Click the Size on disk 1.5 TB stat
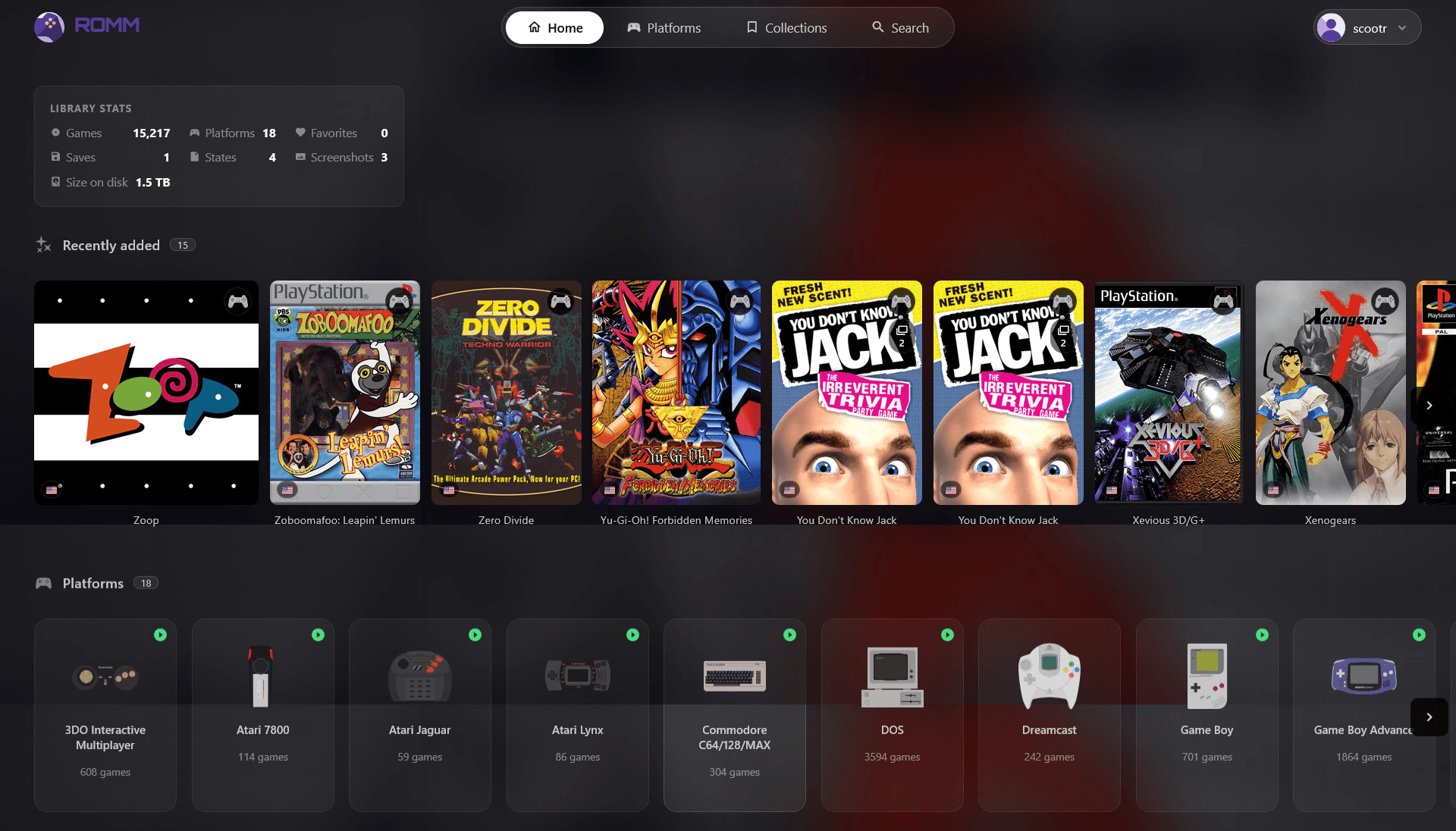Image resolution: width=1456 pixels, height=831 pixels. [111, 182]
